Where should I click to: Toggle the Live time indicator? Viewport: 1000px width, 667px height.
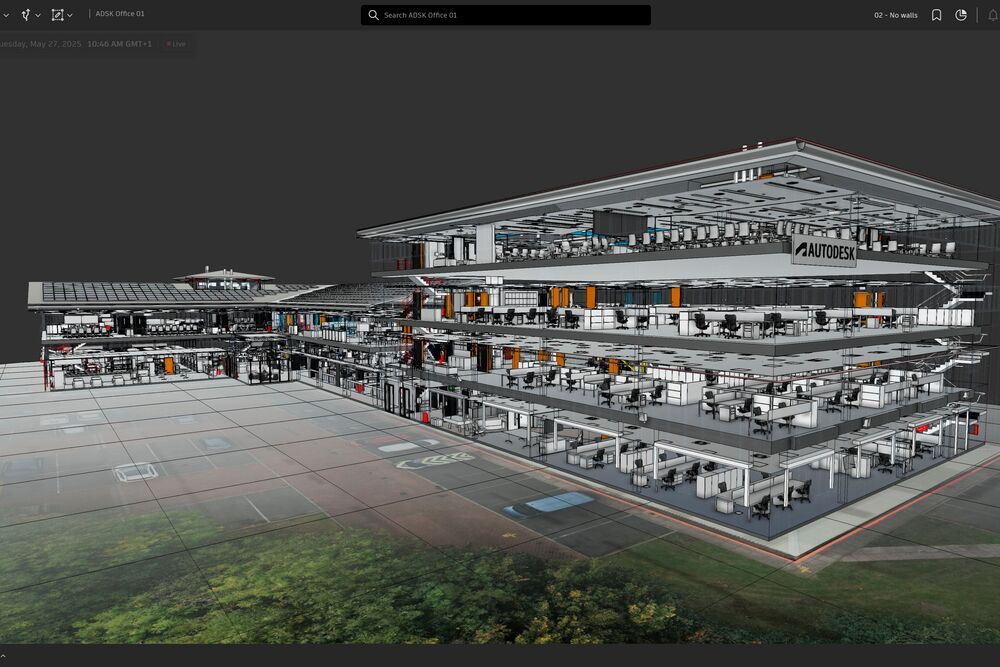coord(176,44)
